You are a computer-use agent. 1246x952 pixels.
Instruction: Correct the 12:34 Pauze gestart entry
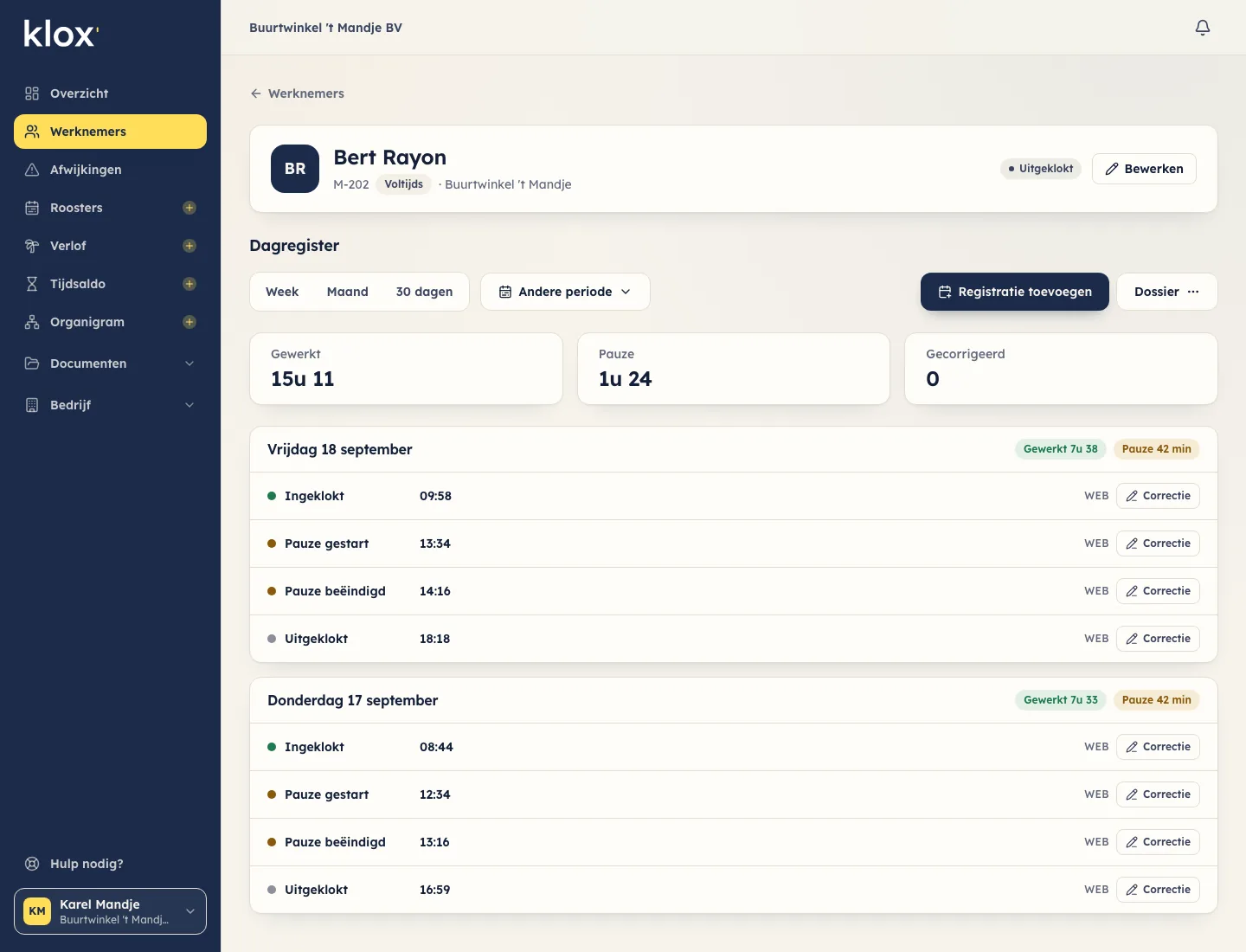pos(1158,794)
